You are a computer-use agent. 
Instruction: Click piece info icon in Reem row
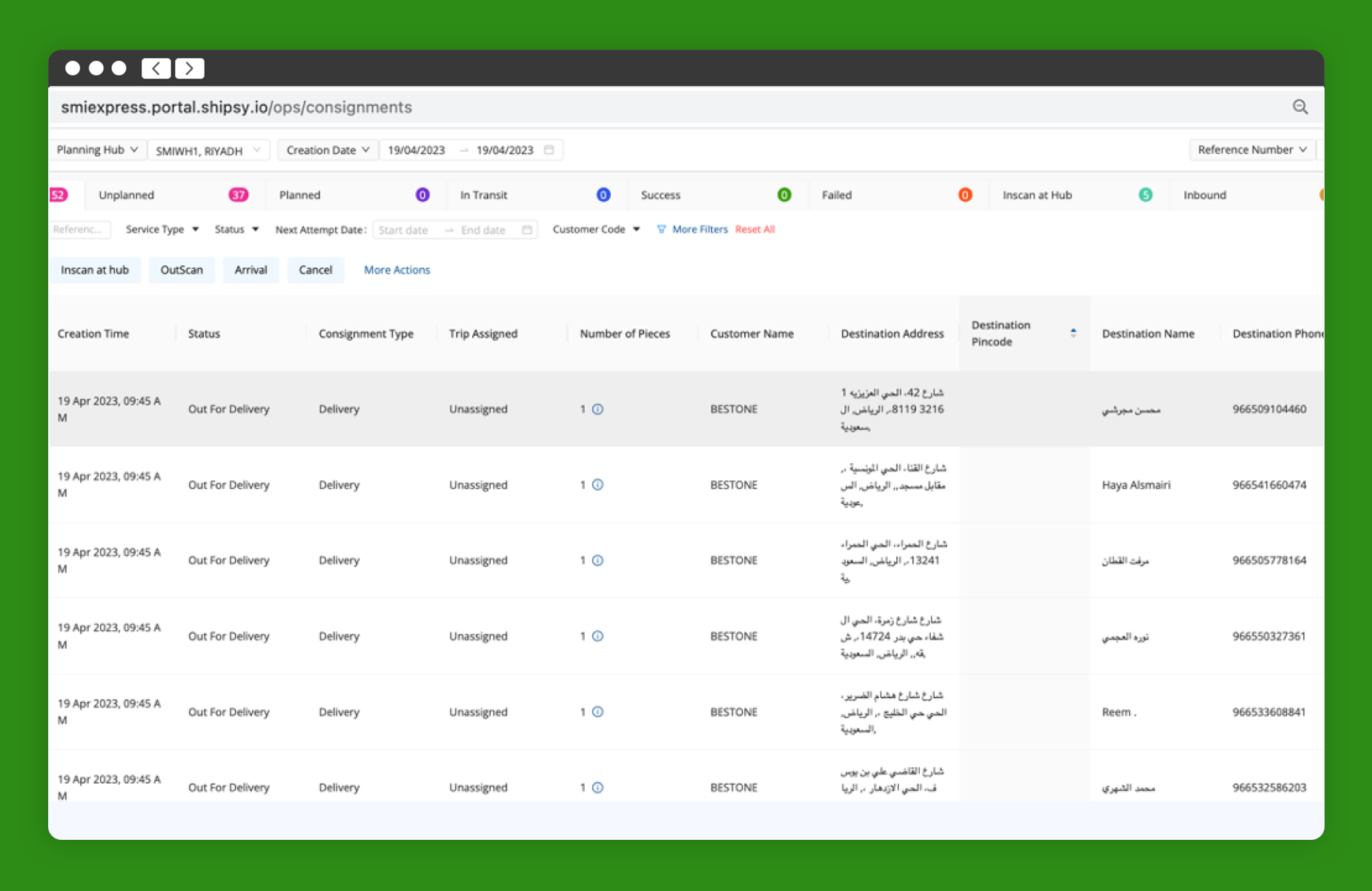597,712
